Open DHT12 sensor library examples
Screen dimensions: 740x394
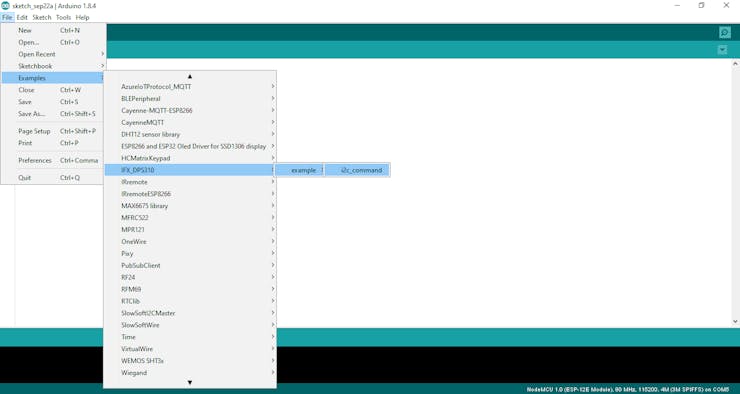click(x=190, y=134)
